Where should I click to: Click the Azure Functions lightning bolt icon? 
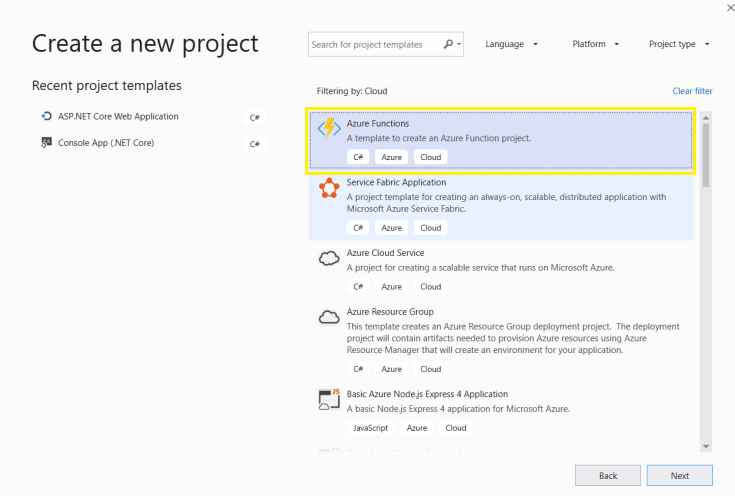pos(328,129)
